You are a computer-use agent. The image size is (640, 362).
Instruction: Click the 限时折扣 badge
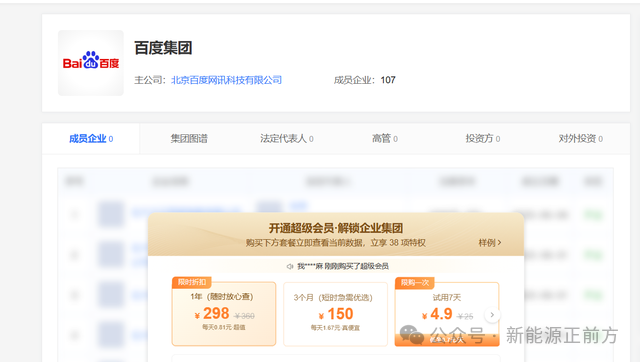point(192,282)
